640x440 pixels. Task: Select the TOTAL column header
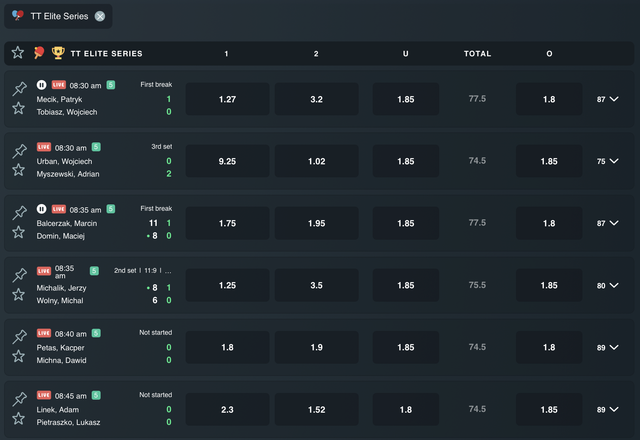coord(477,53)
